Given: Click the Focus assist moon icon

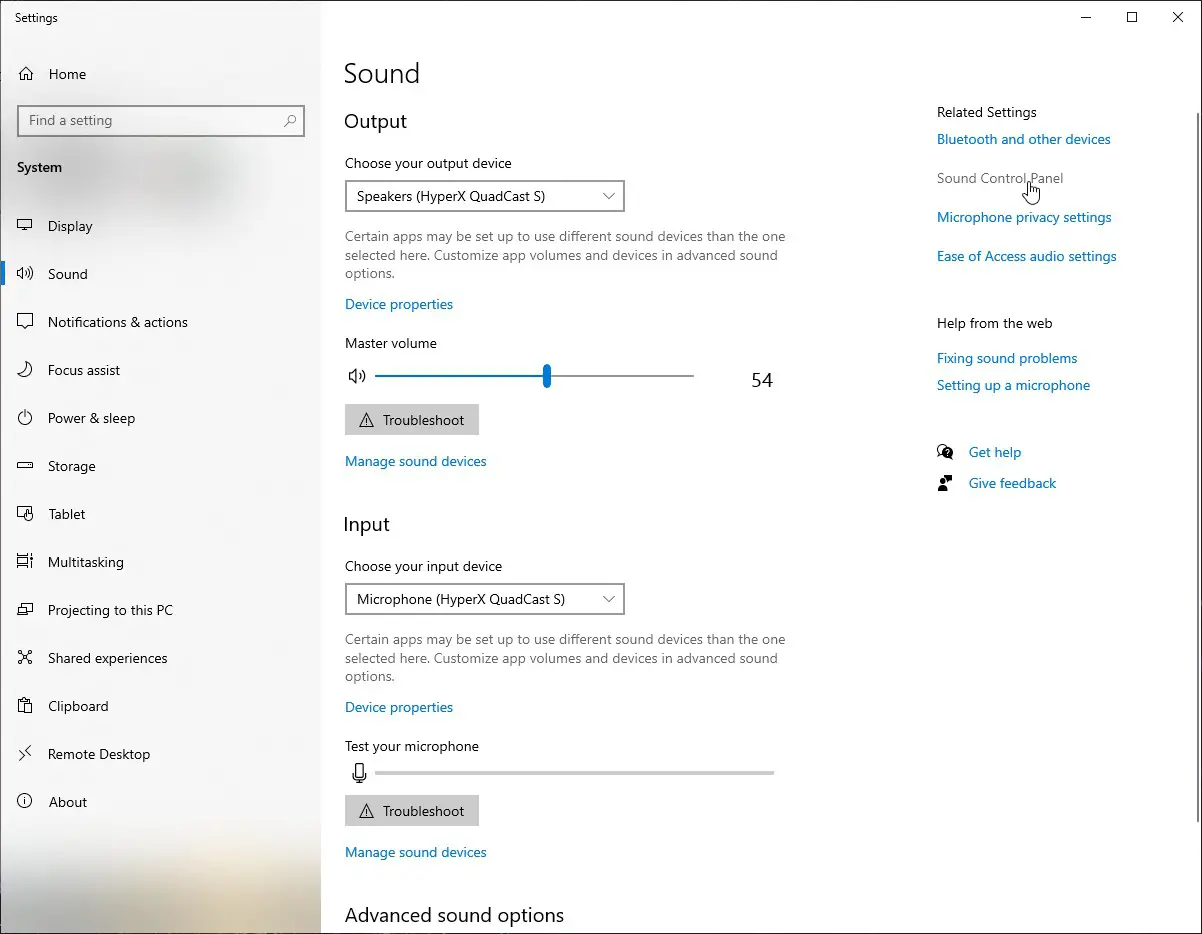Looking at the screenshot, I should tap(26, 370).
